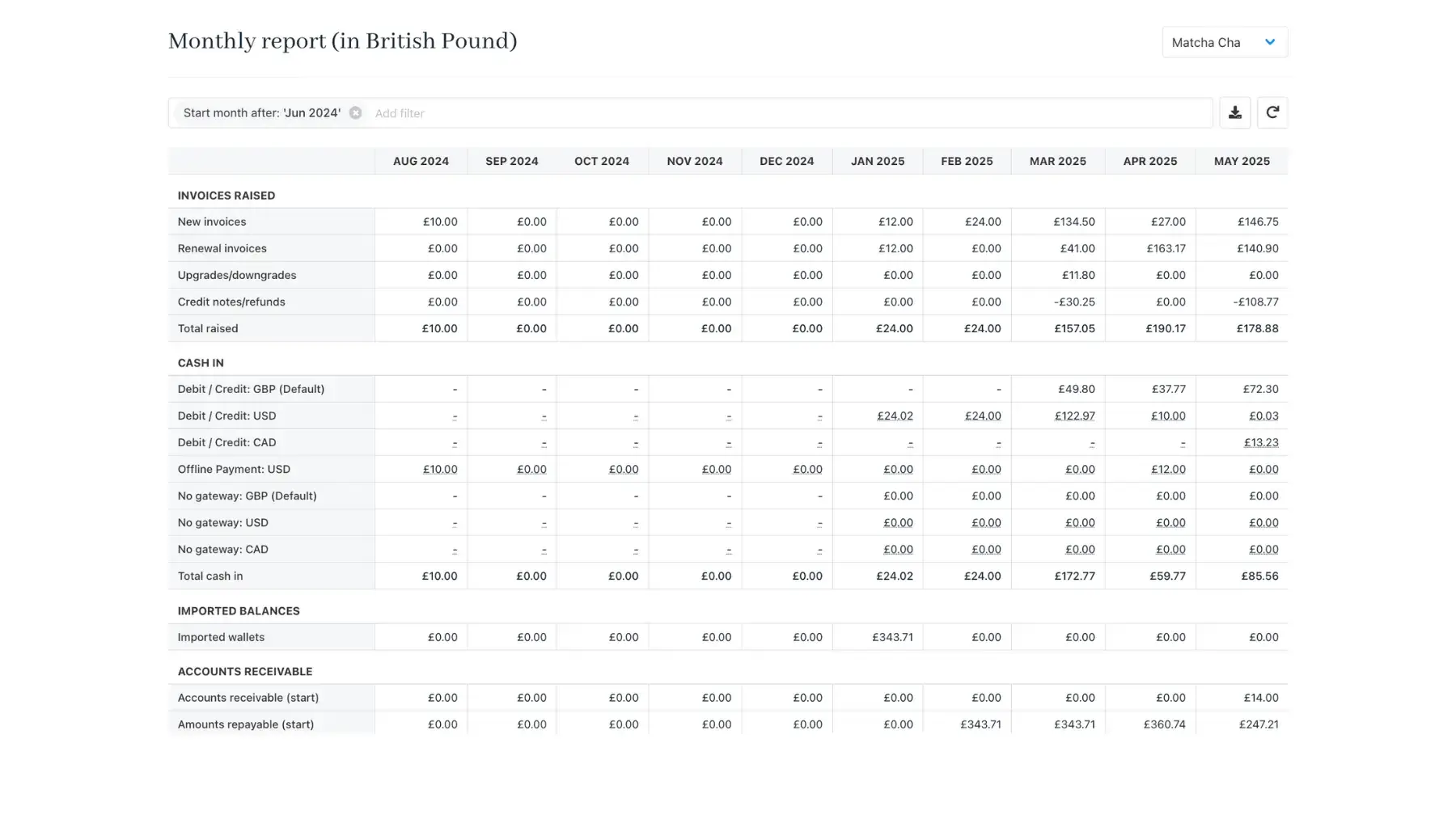Open the £10.00 Offline Payment: USD for Aug 2024

click(439, 469)
